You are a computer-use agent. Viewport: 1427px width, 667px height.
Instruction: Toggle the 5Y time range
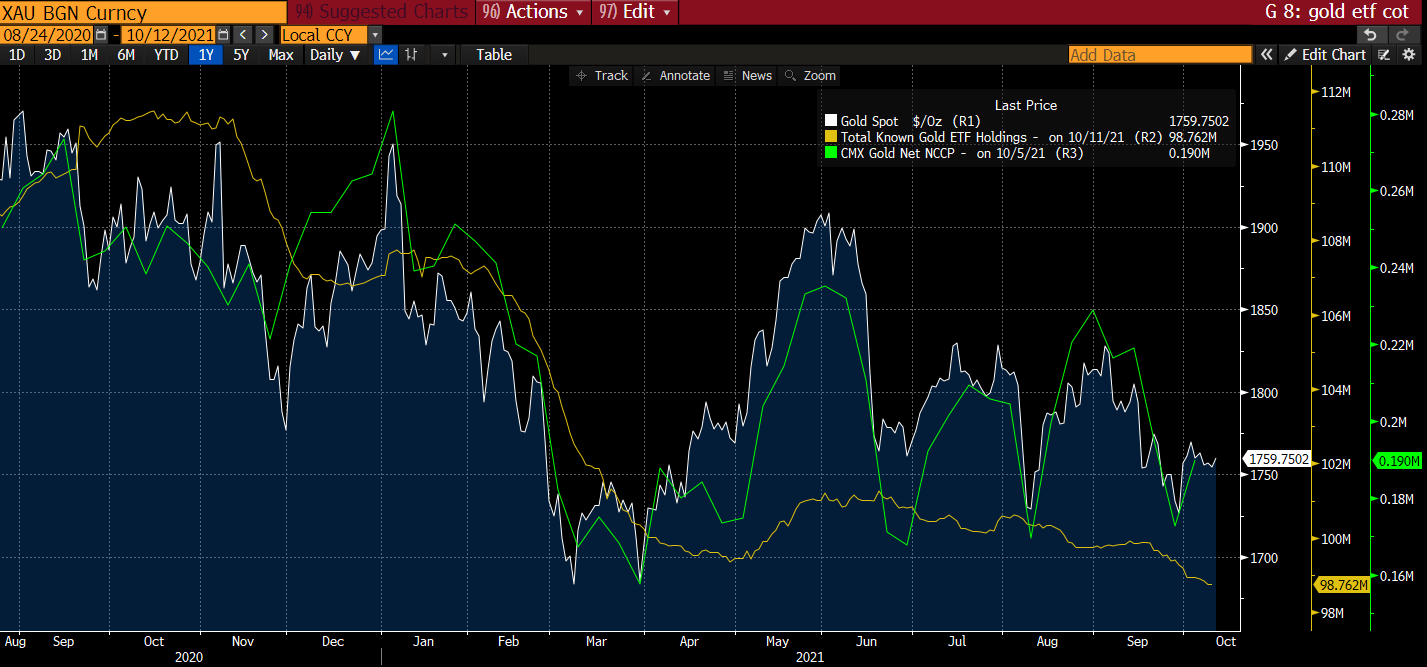point(241,55)
